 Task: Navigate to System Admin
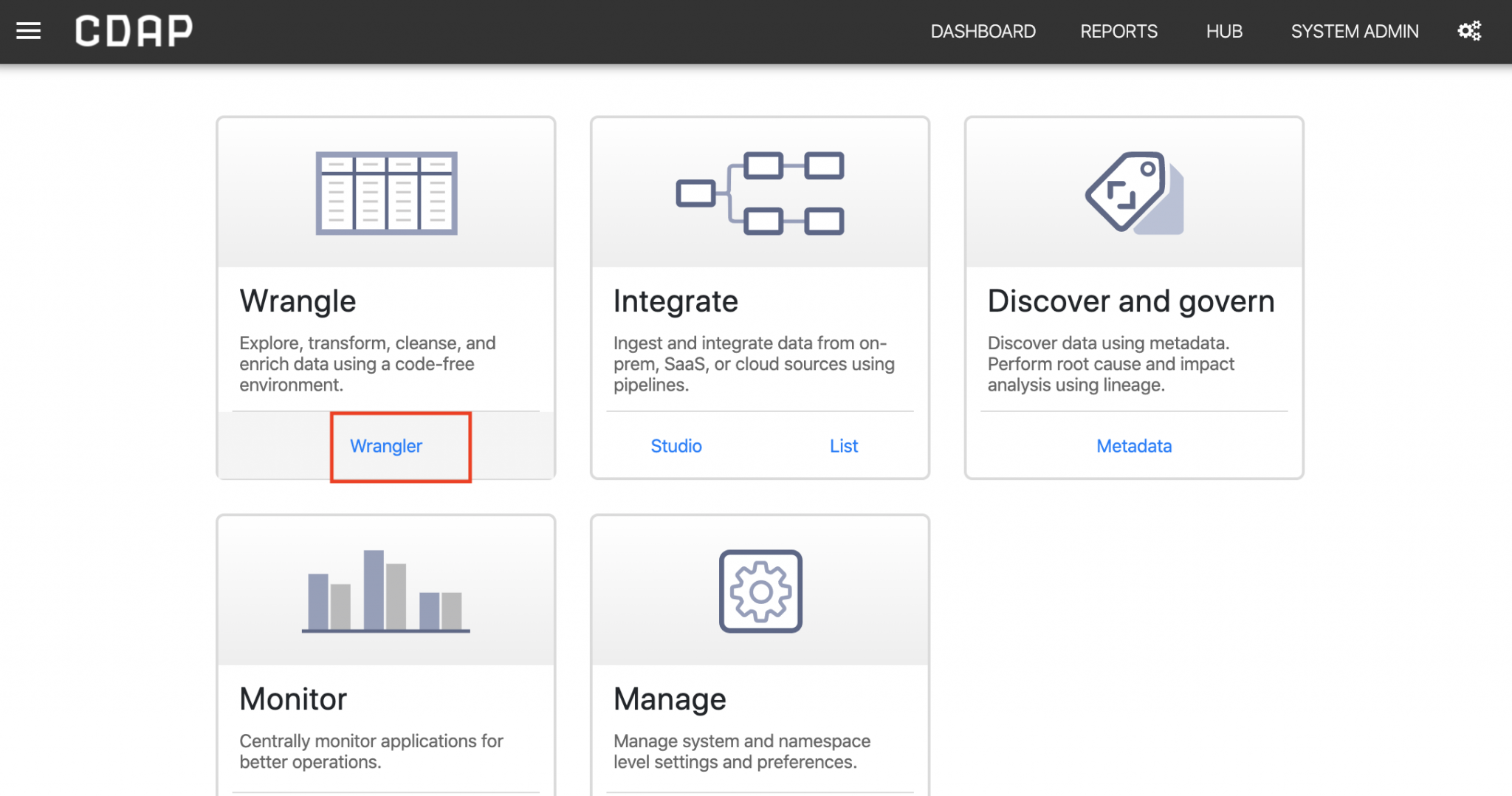coord(1354,32)
